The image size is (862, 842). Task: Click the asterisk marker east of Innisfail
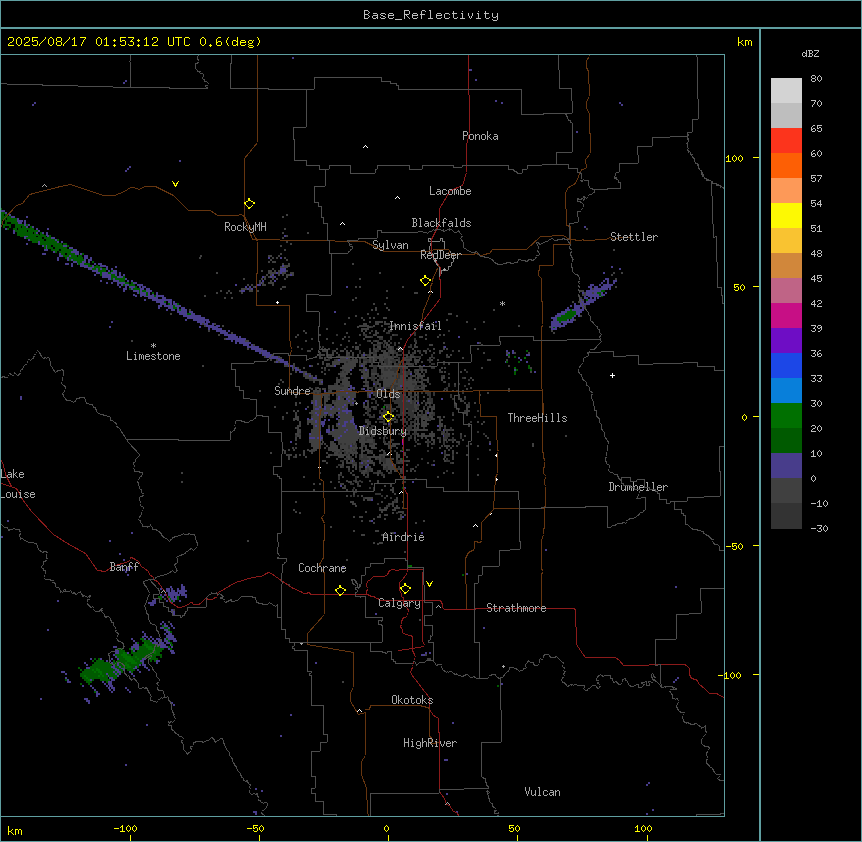point(502,303)
